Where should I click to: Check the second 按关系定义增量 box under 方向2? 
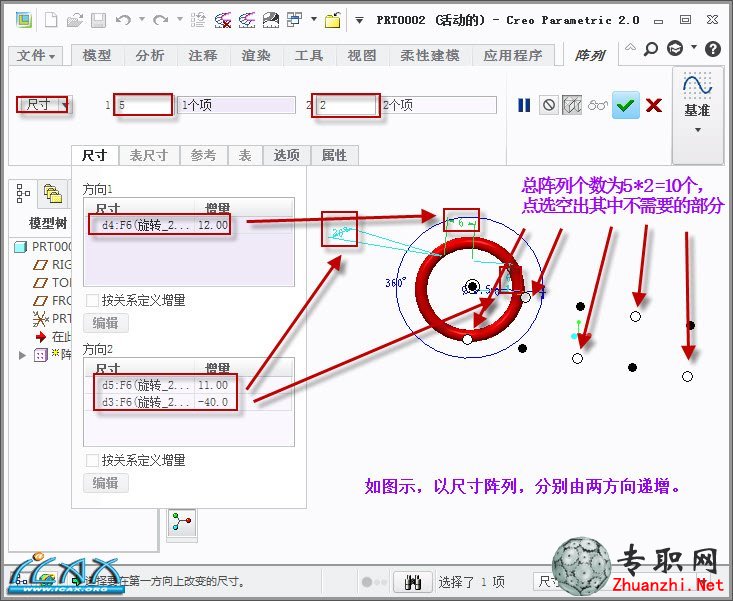(92, 460)
